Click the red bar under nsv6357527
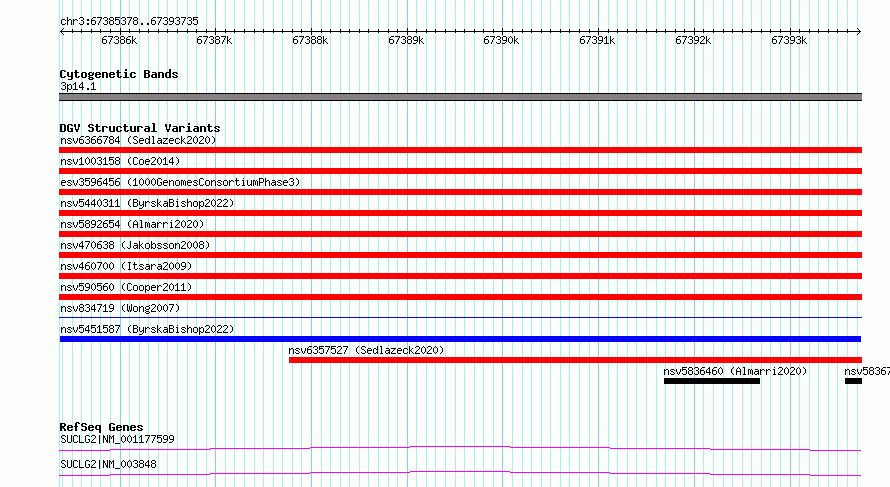The height and width of the screenshot is (487, 890). tap(576, 360)
